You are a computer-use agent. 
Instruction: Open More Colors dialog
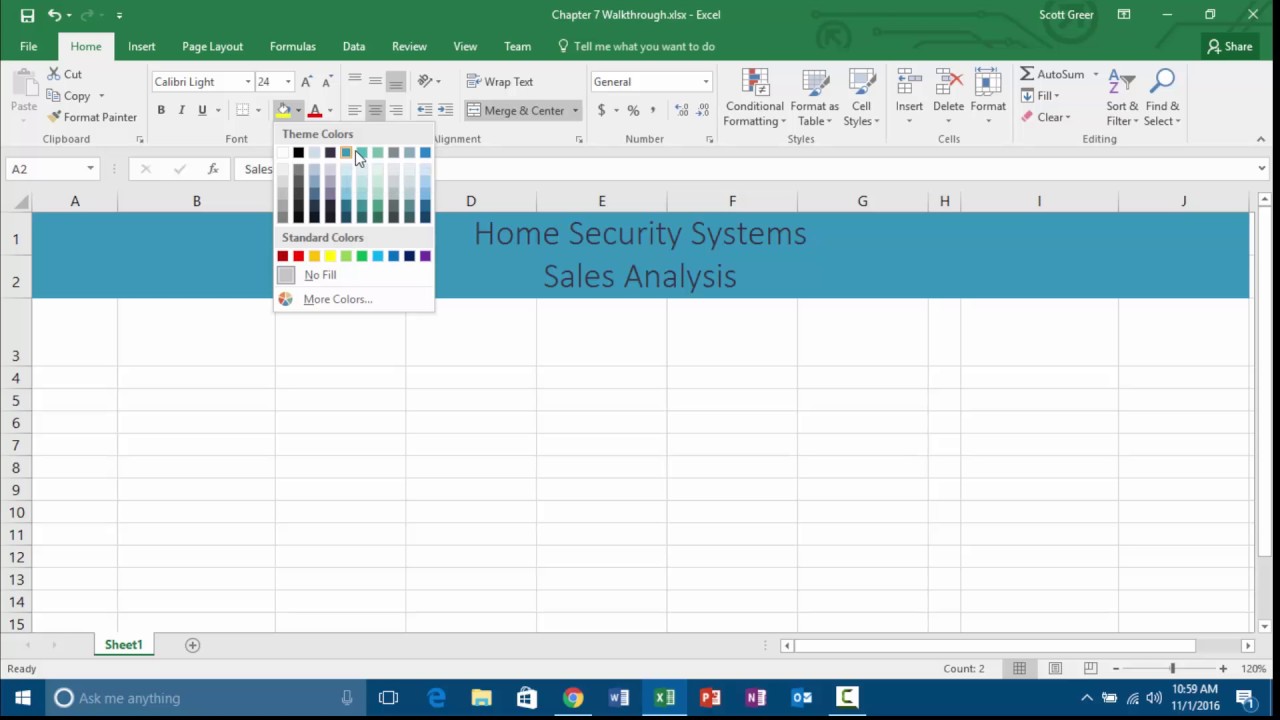tap(354, 299)
